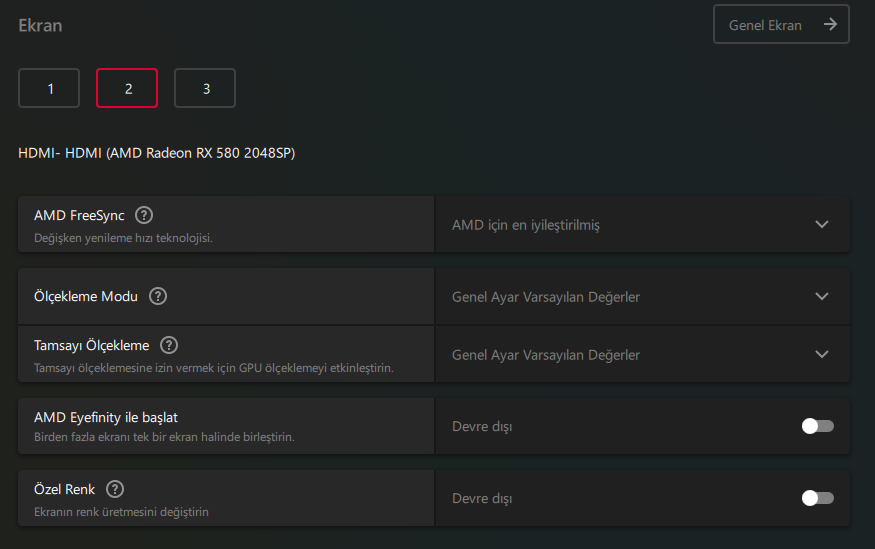Open the Özel Renk help tooltip icon

click(x=115, y=489)
